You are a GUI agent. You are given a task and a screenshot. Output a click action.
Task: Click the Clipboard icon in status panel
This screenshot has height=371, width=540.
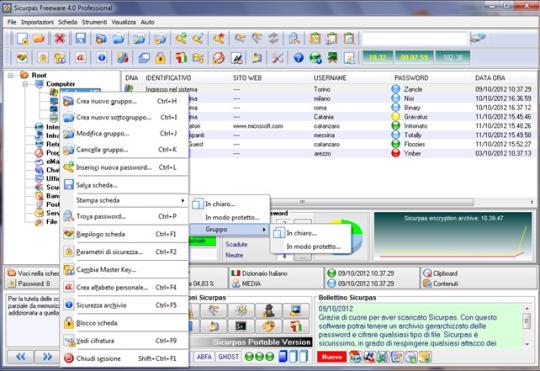click(427, 273)
